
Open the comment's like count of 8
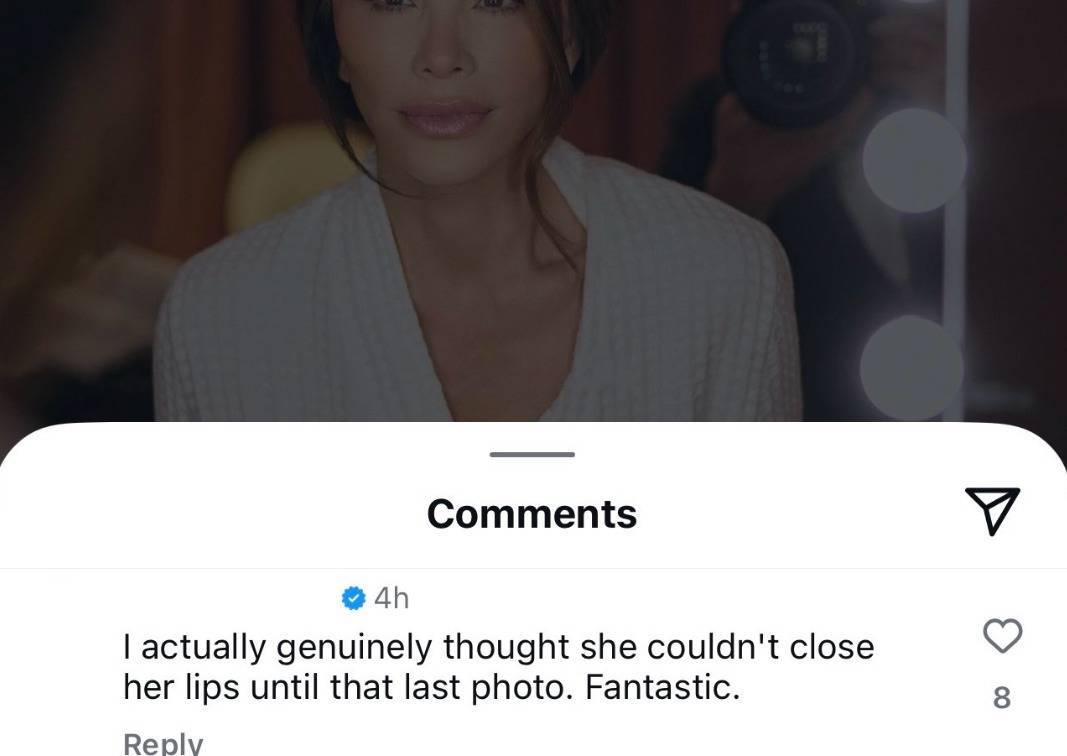pyautogui.click(x=1001, y=697)
